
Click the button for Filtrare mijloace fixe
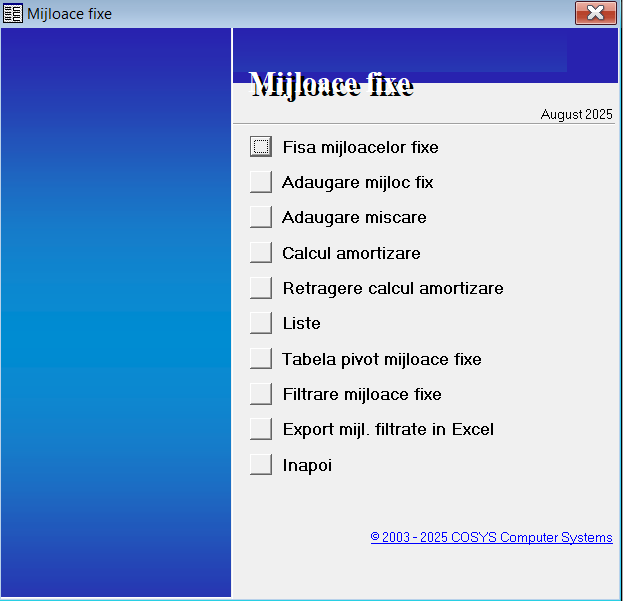coord(261,394)
